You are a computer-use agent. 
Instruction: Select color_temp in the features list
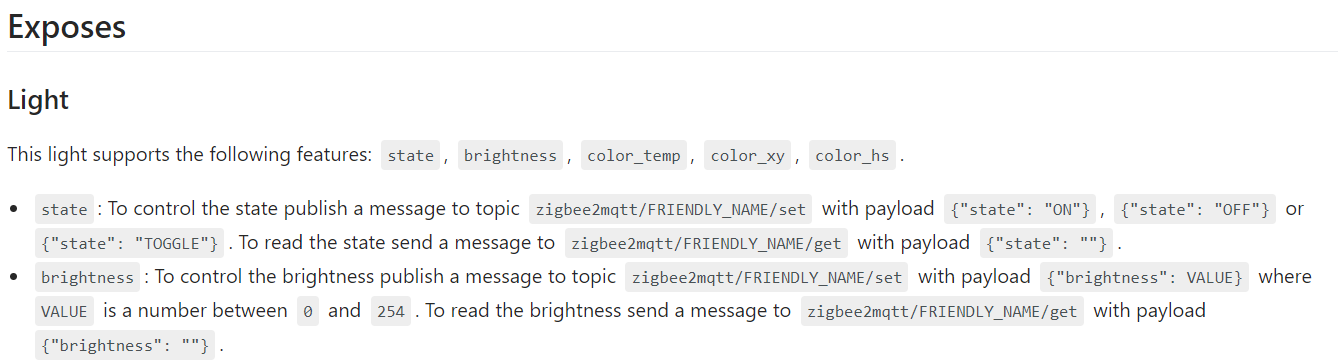point(634,155)
